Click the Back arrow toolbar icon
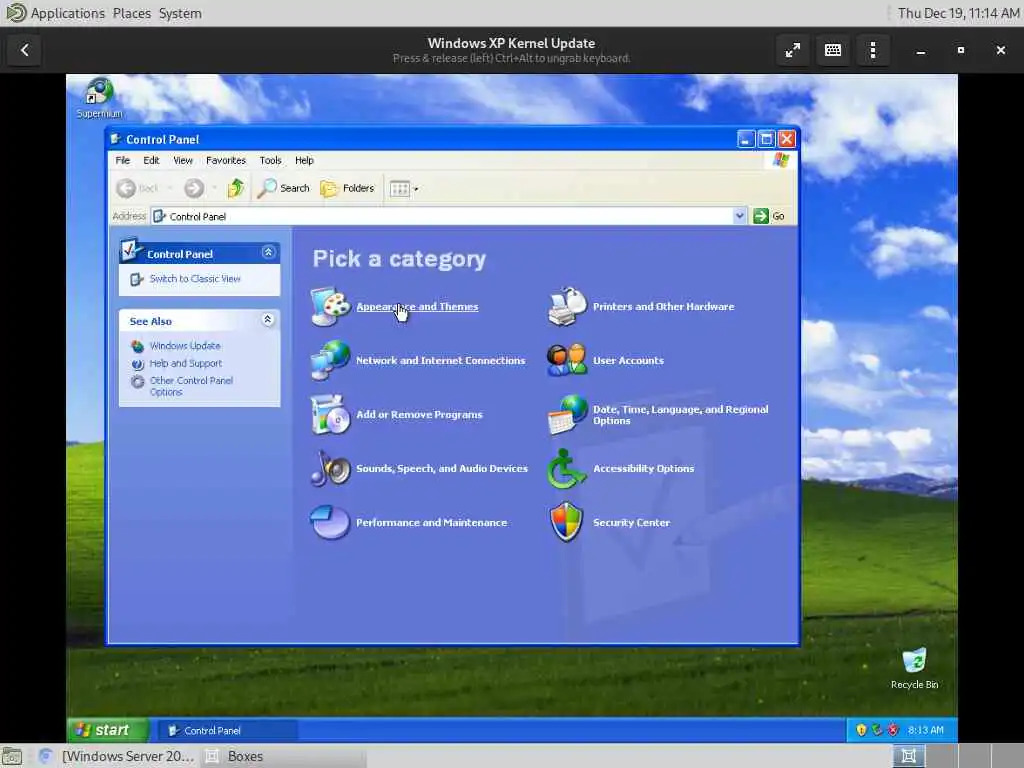 [126, 188]
